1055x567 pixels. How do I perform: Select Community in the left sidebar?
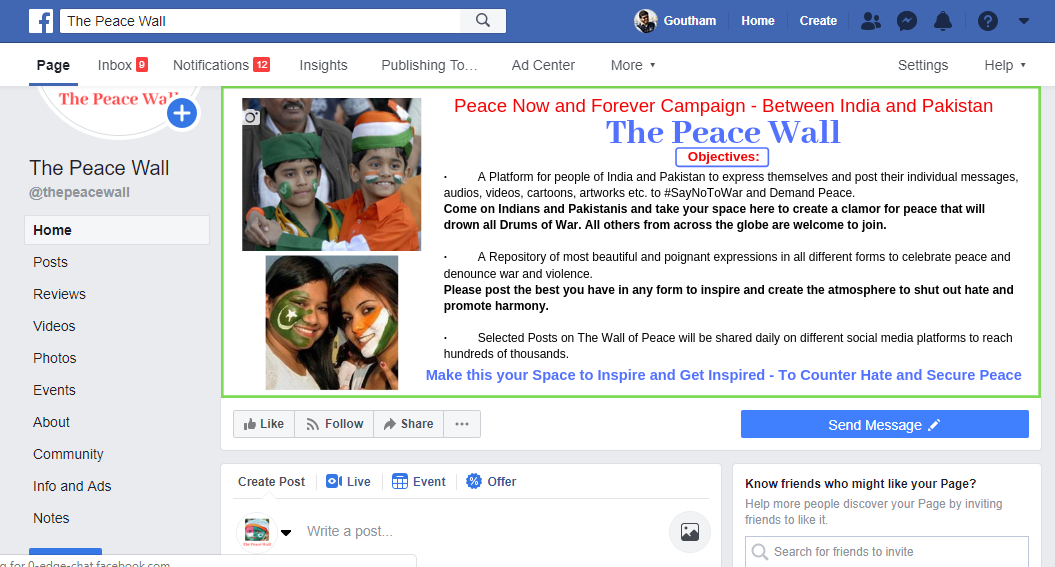pyautogui.click(x=68, y=454)
